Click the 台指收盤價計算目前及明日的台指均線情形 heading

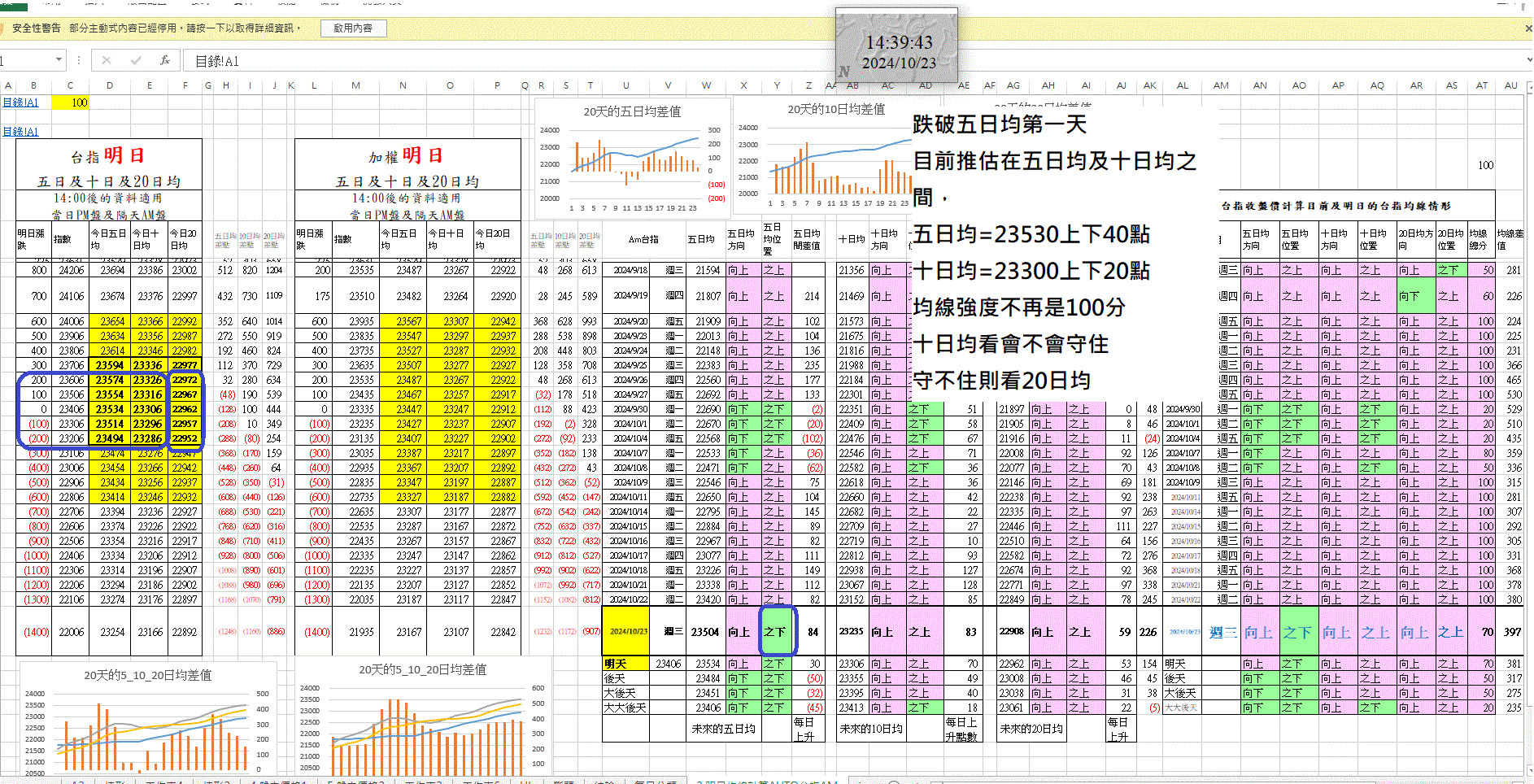pyautogui.click(x=1336, y=206)
